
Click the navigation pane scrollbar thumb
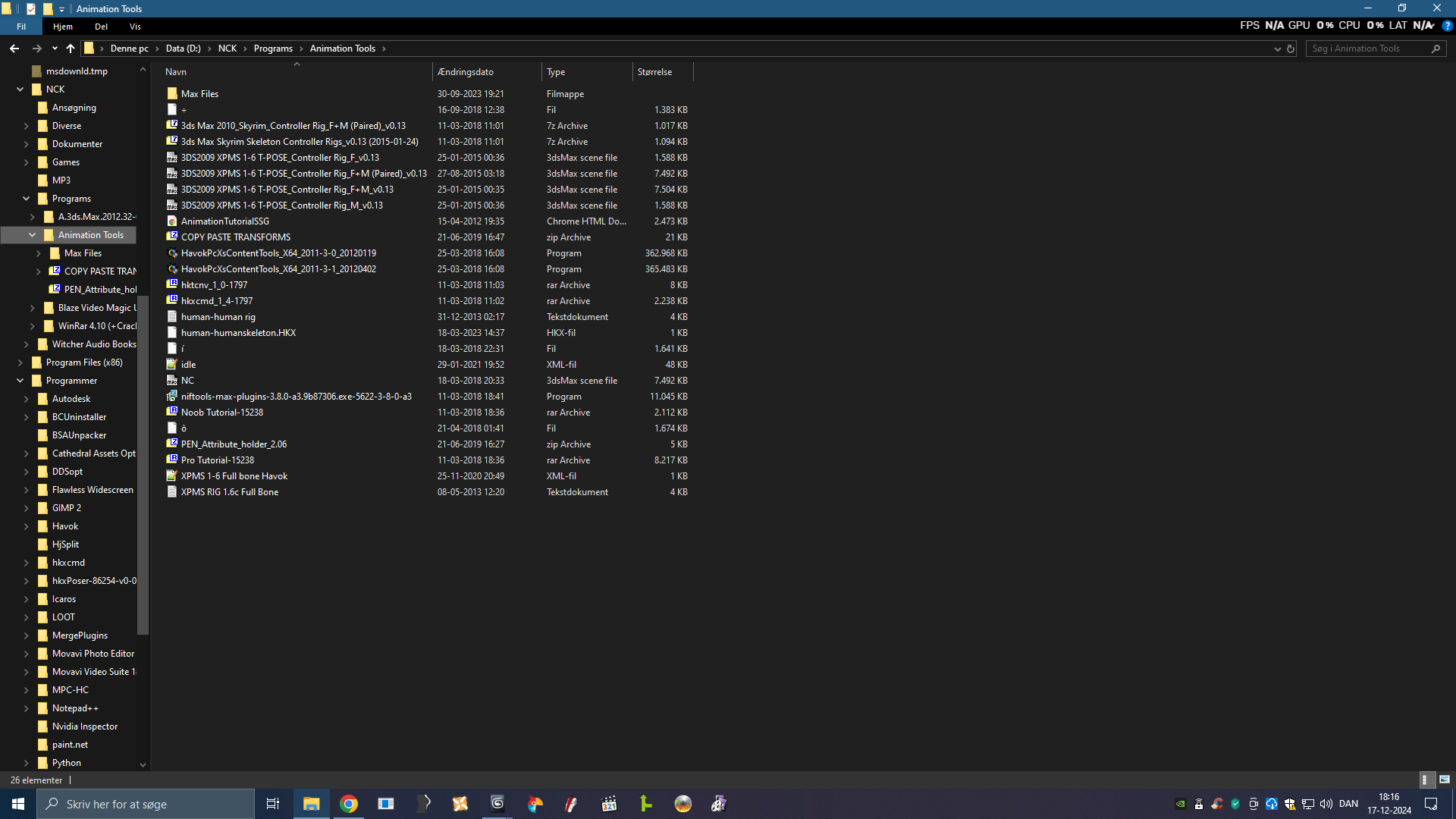(x=143, y=464)
